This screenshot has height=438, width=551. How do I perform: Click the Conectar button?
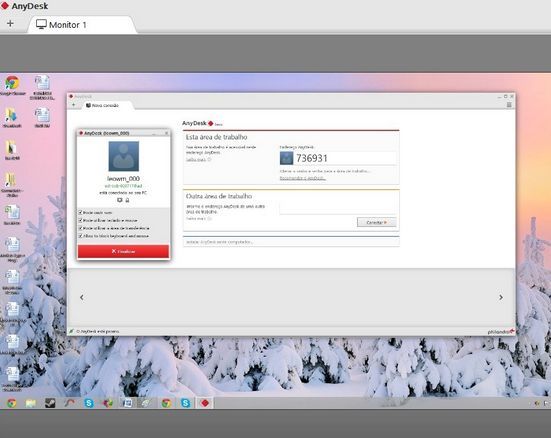(x=376, y=223)
